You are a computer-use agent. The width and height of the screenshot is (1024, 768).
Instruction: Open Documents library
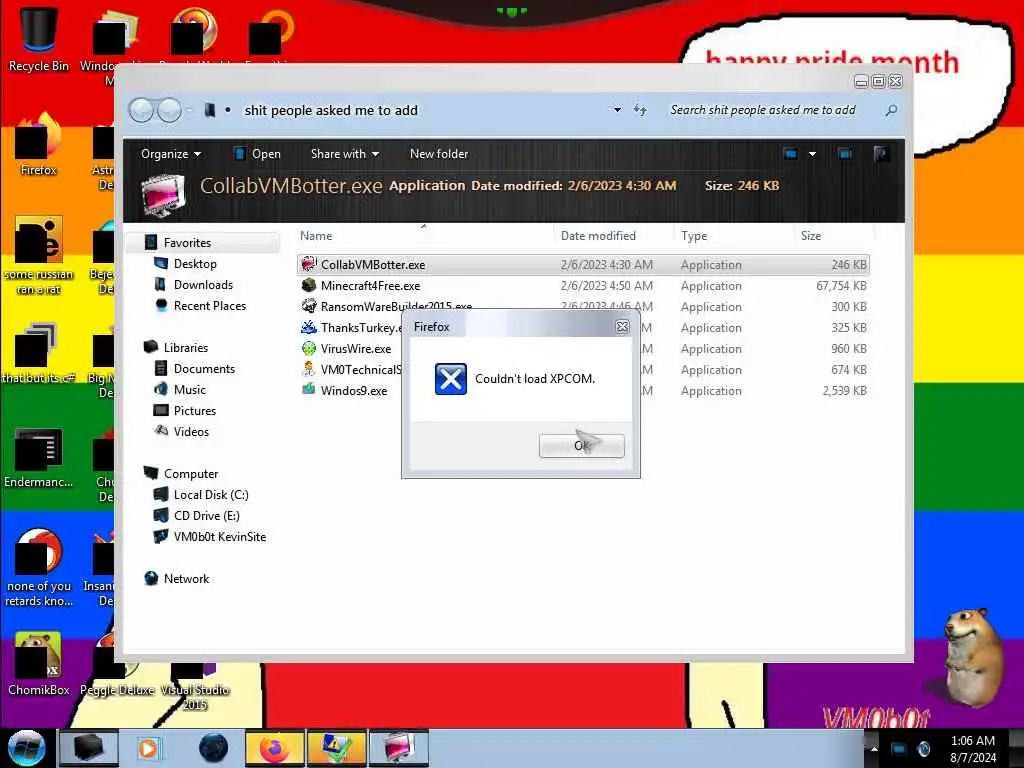[x=204, y=368]
